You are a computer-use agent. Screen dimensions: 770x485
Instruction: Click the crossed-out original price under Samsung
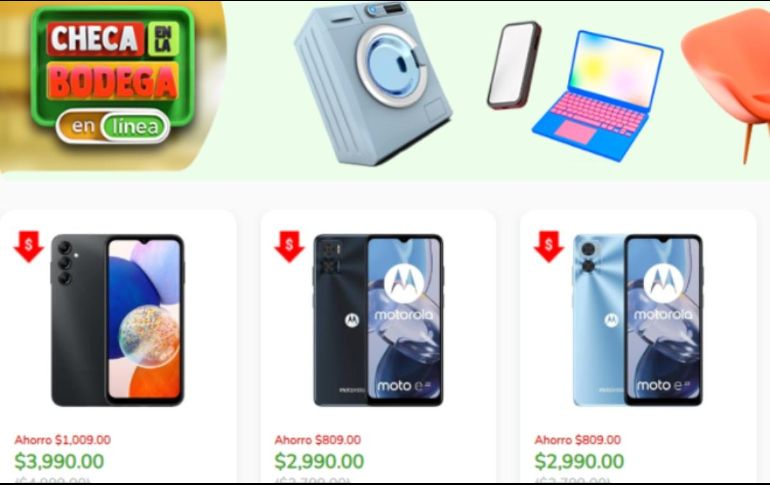pos(53,480)
